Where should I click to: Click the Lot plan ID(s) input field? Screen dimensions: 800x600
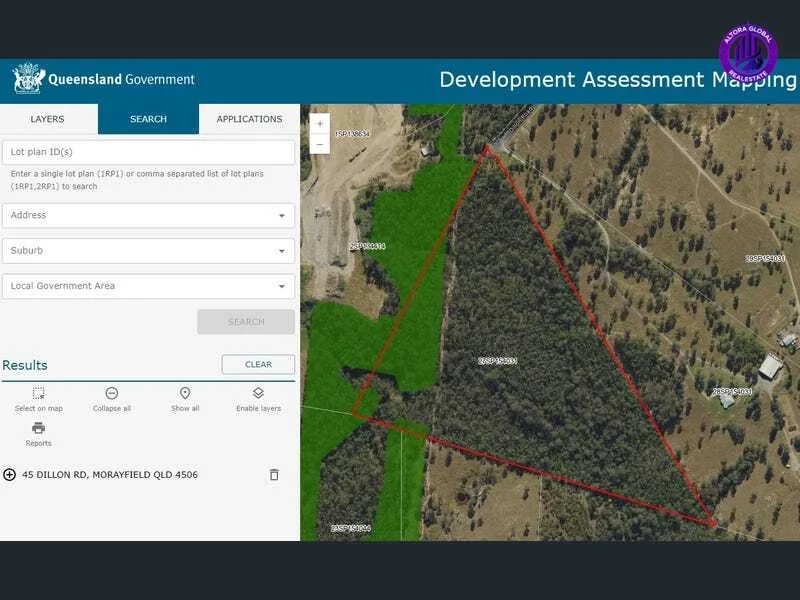pos(148,152)
